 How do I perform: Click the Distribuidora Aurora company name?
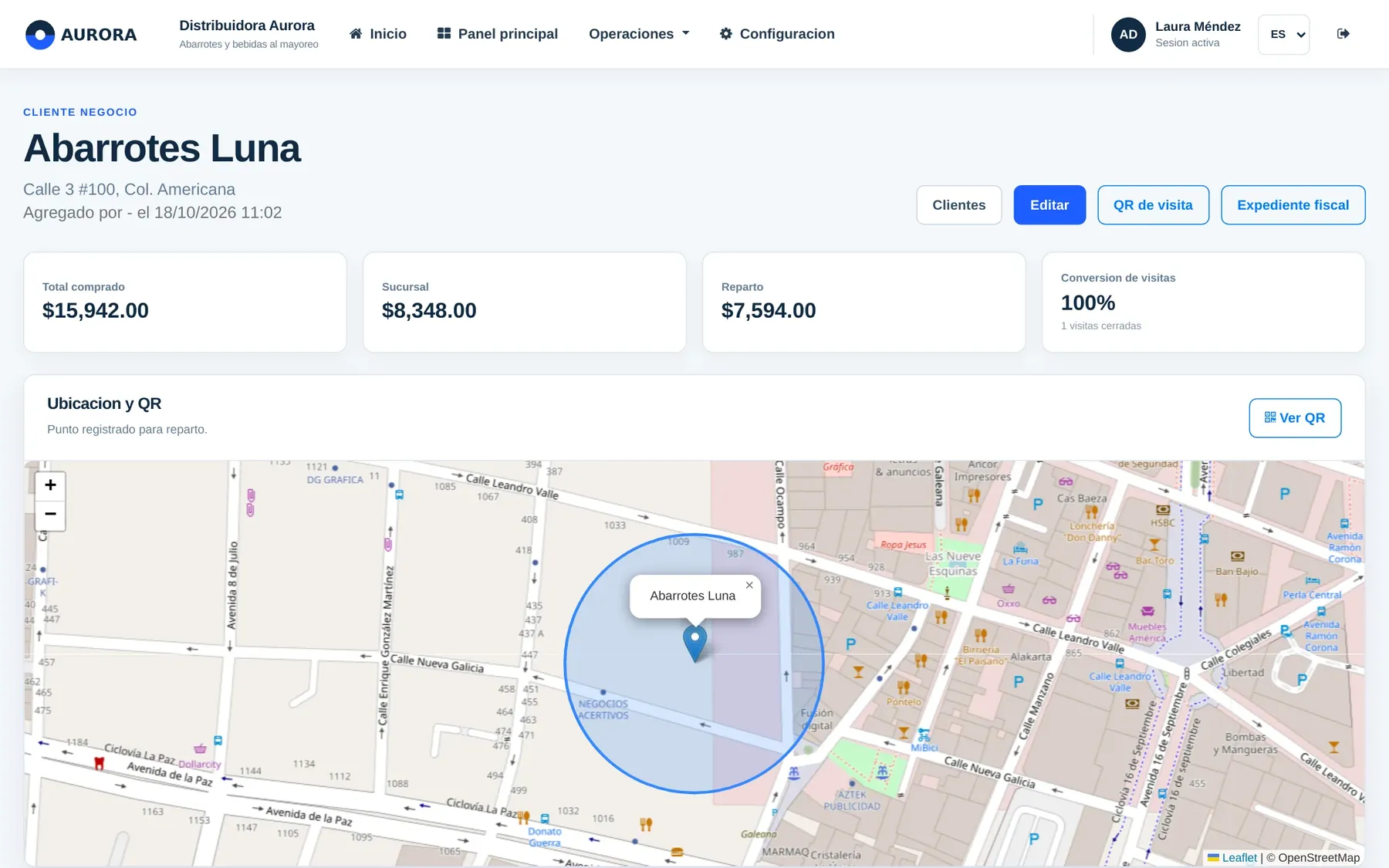tap(247, 25)
